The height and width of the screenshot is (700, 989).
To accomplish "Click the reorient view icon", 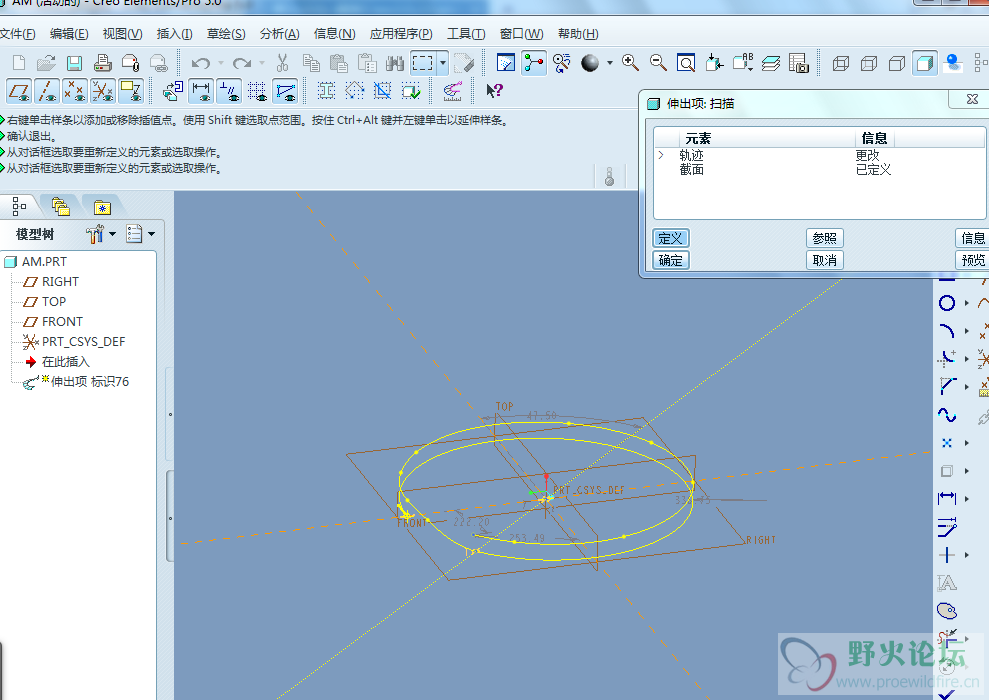I will pos(561,63).
